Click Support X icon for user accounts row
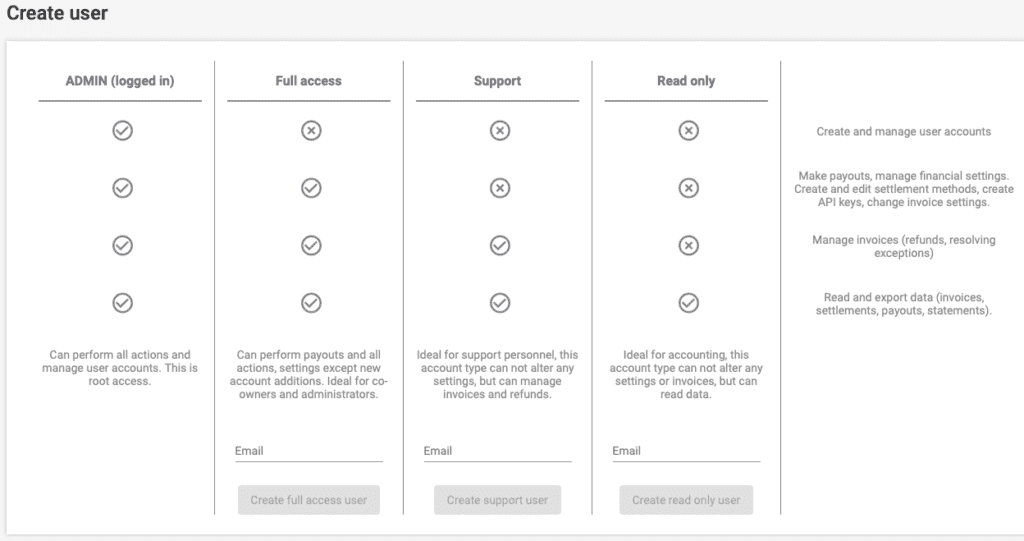Image resolution: width=1024 pixels, height=541 pixels. (x=500, y=131)
